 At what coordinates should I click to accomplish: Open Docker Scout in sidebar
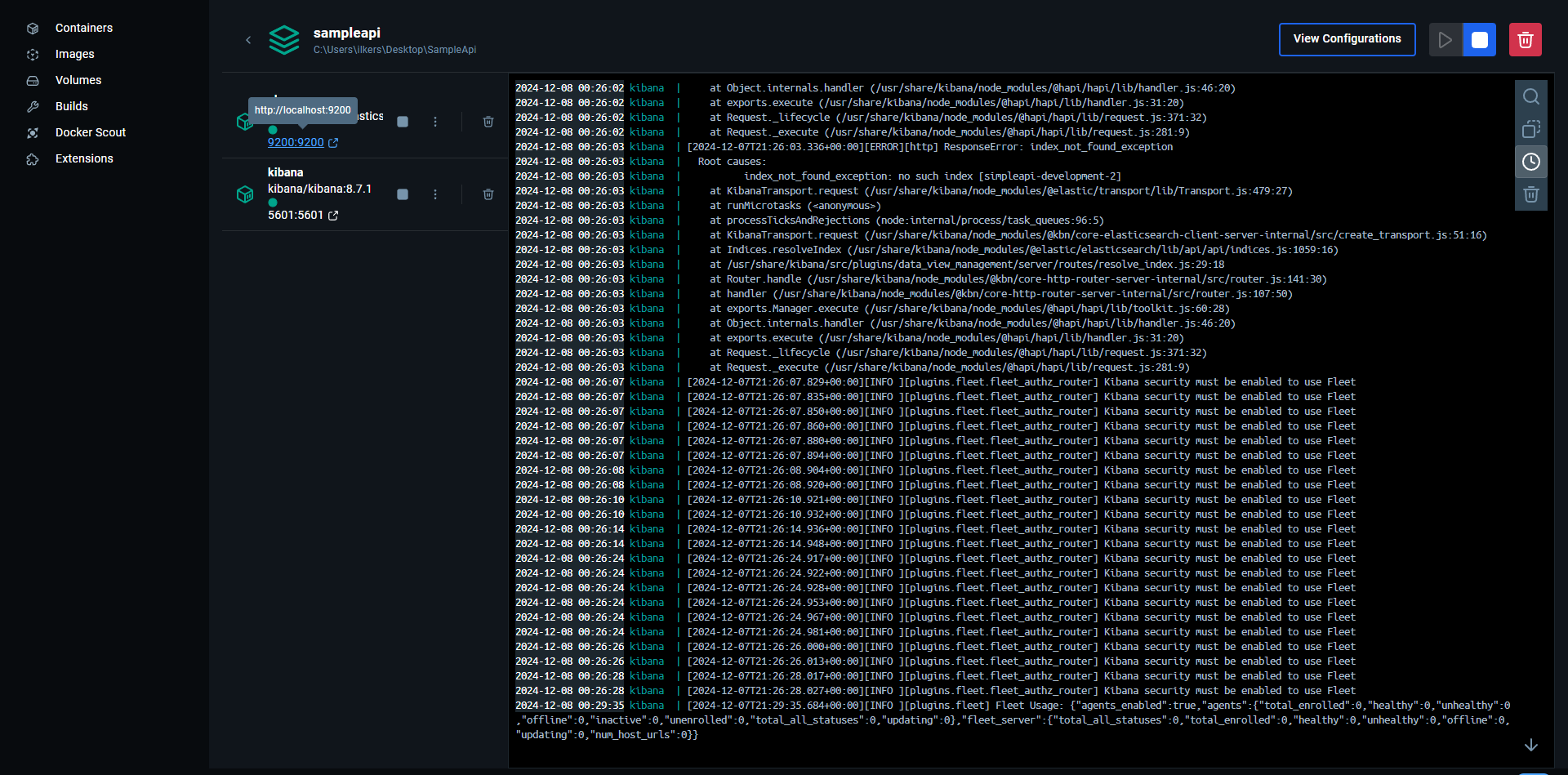point(91,132)
